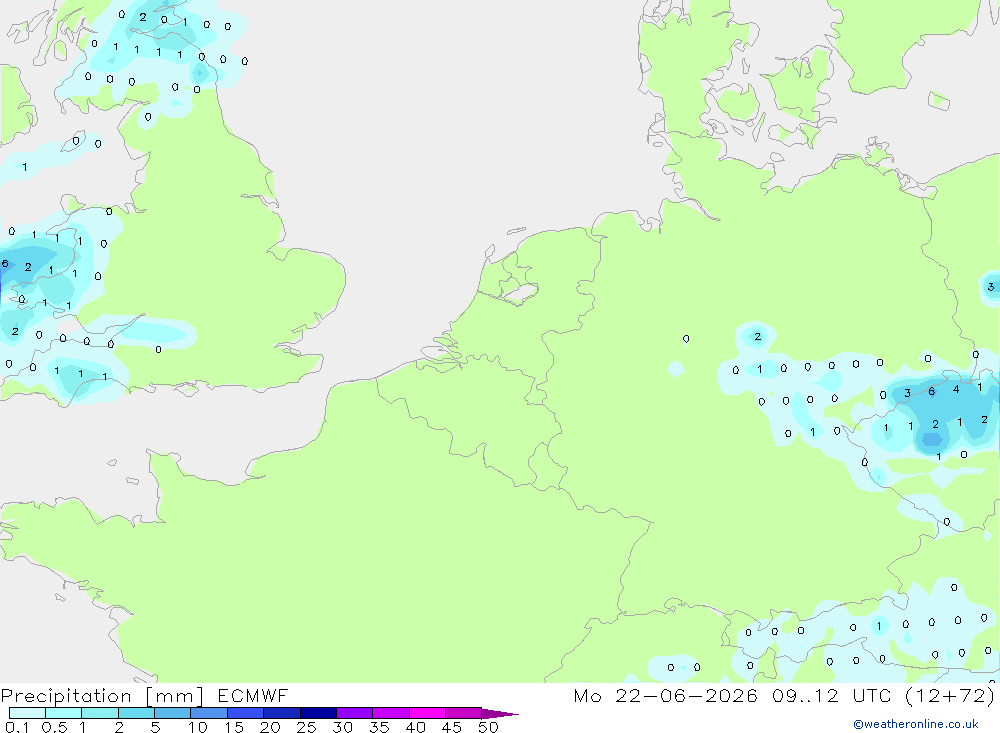This screenshot has width=1000, height=733.
Task: Click the 30–35 mm purple legend swatch
Action: pos(355,713)
